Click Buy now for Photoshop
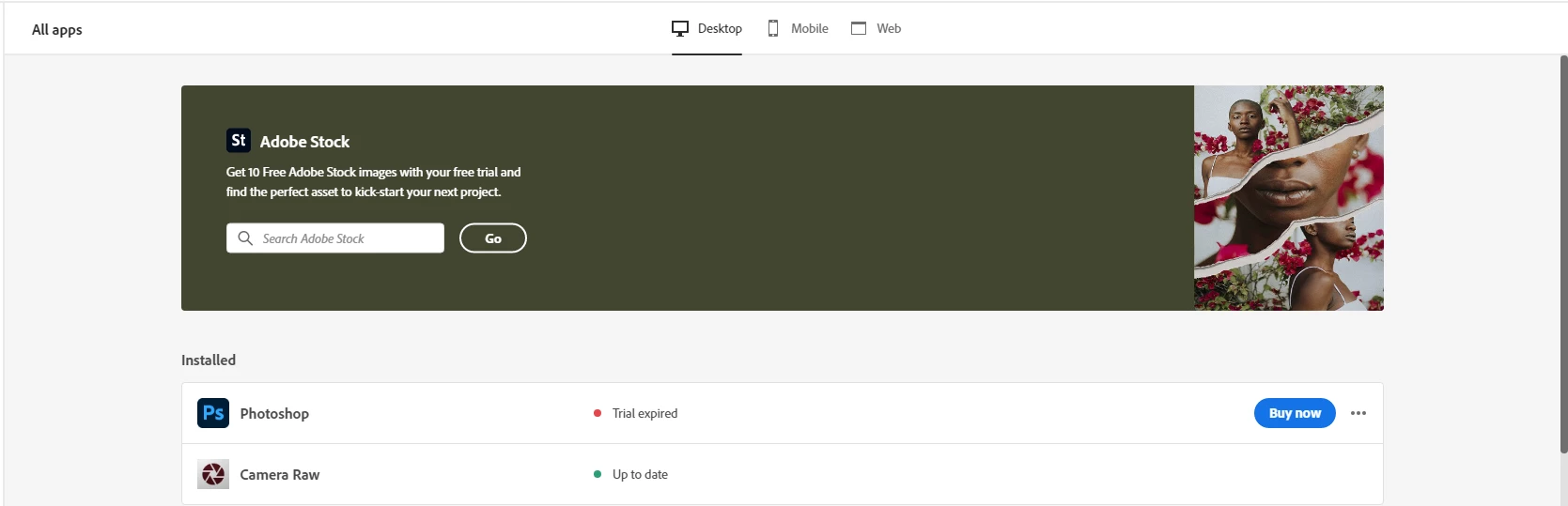 coord(1295,413)
